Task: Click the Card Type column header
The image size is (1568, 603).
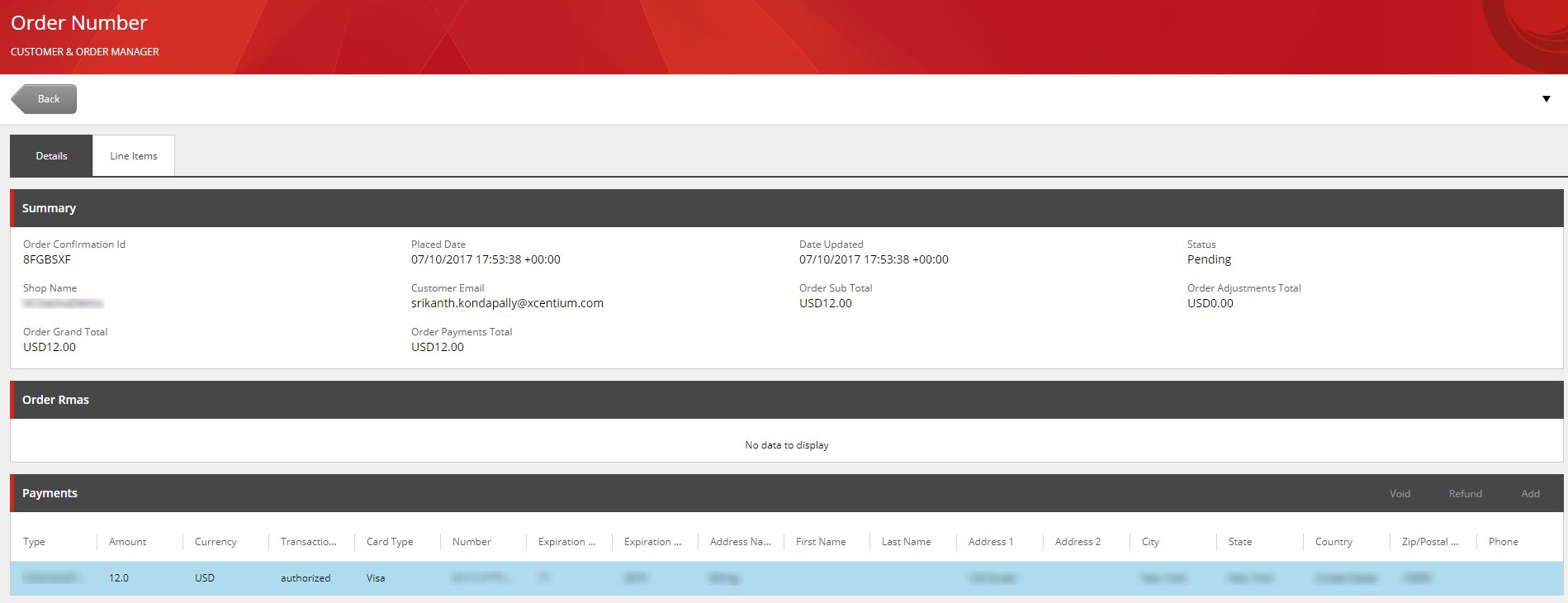Action: (x=390, y=542)
